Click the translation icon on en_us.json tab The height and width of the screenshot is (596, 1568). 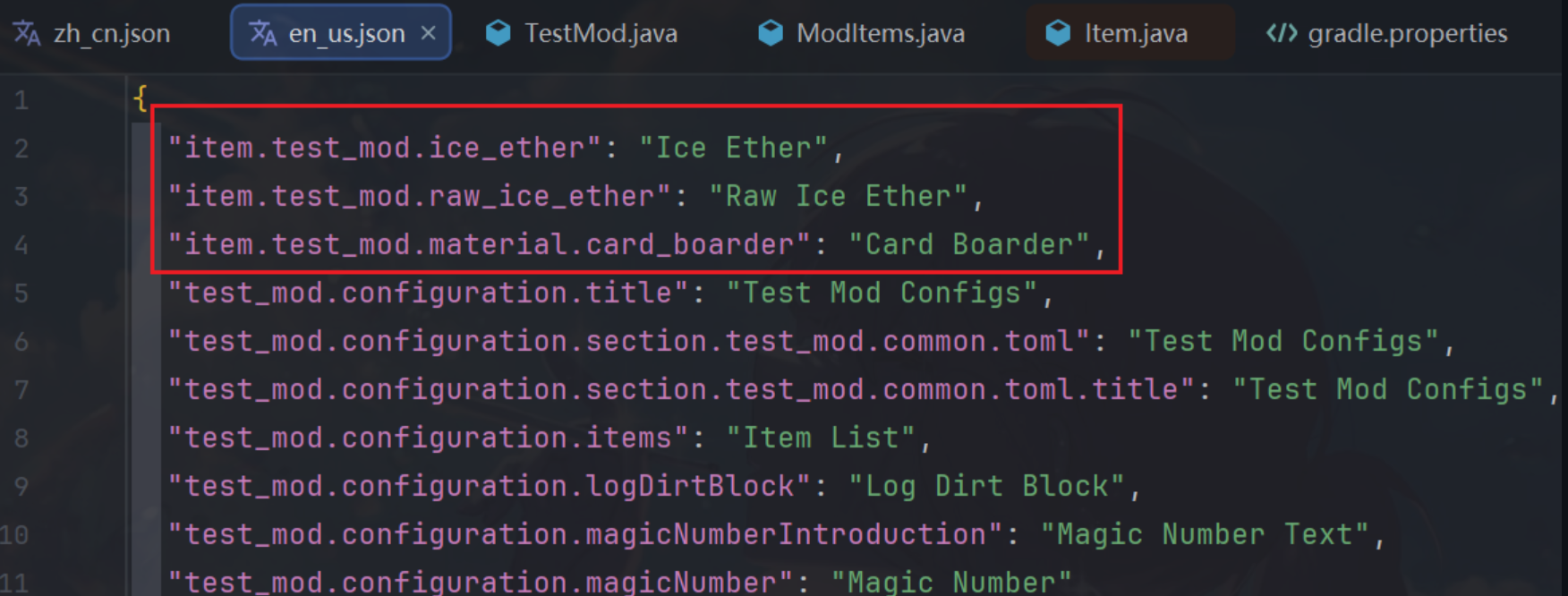263,33
